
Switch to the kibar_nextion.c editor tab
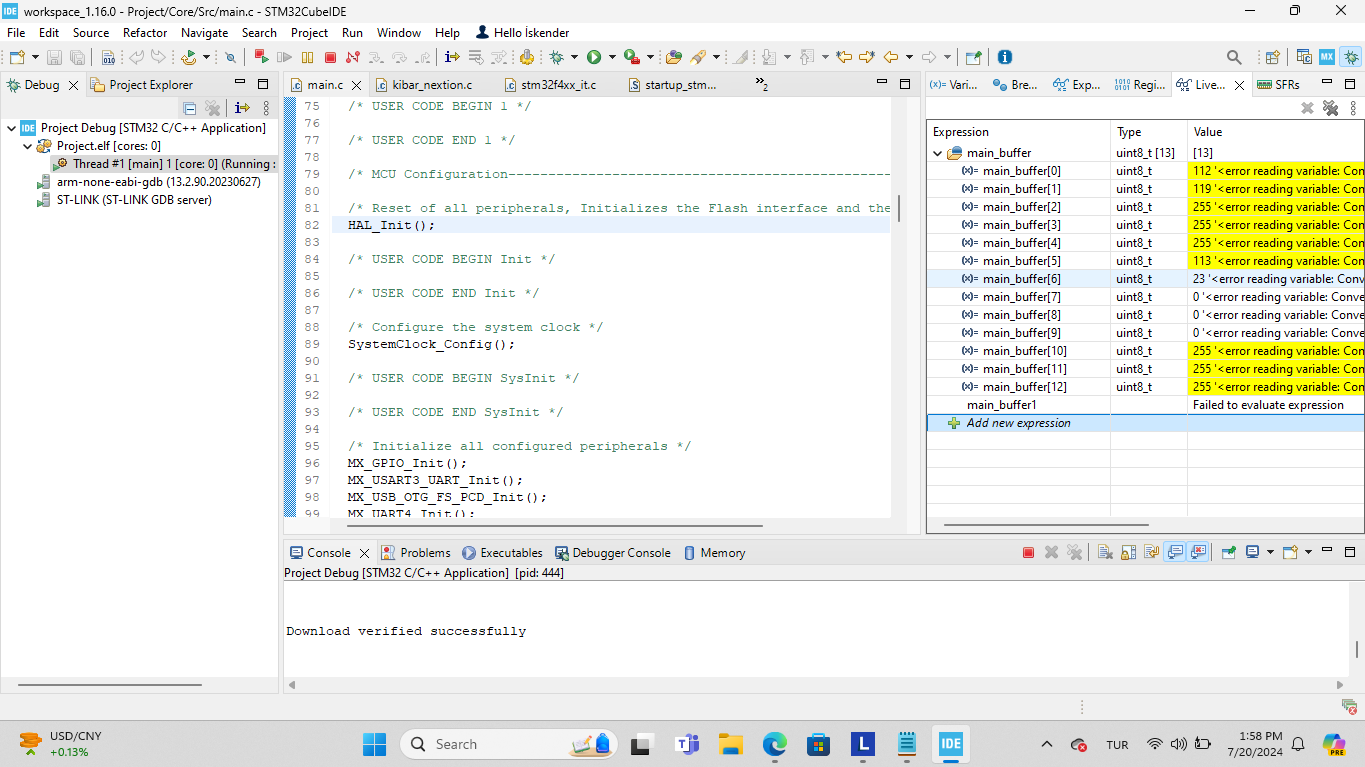[431, 85]
